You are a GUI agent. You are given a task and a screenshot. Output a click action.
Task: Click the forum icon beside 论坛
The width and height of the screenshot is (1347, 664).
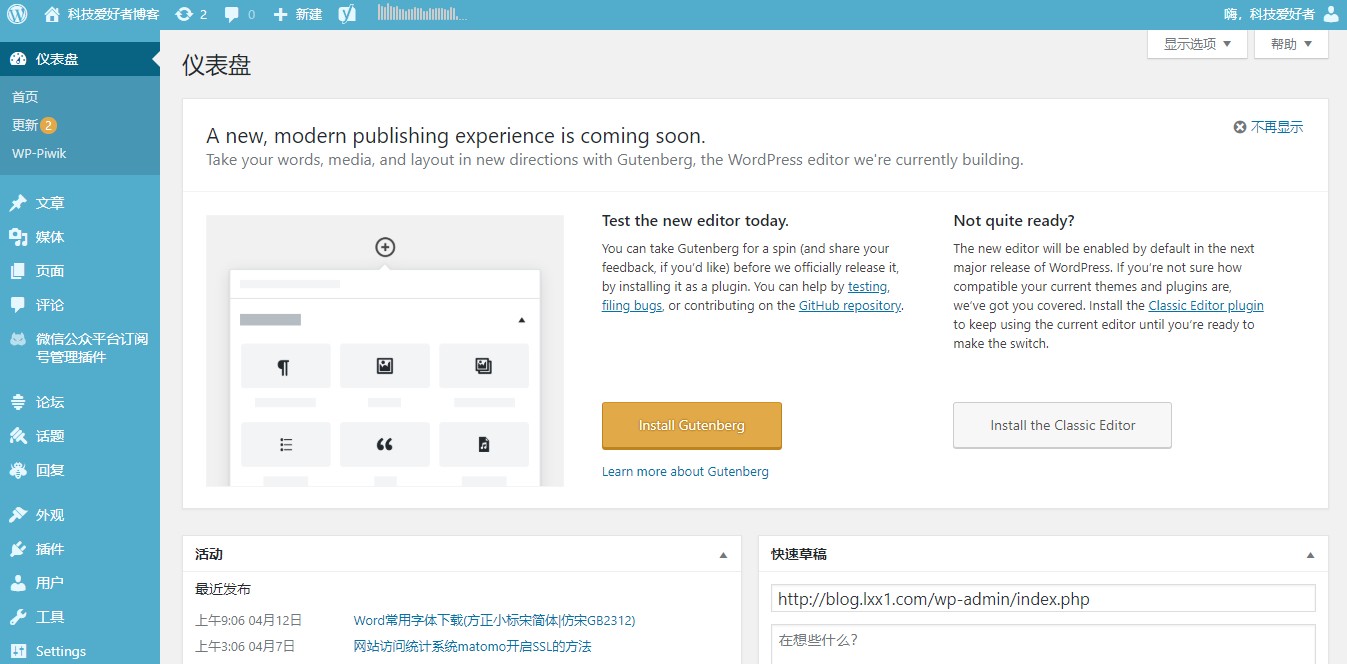(x=18, y=402)
